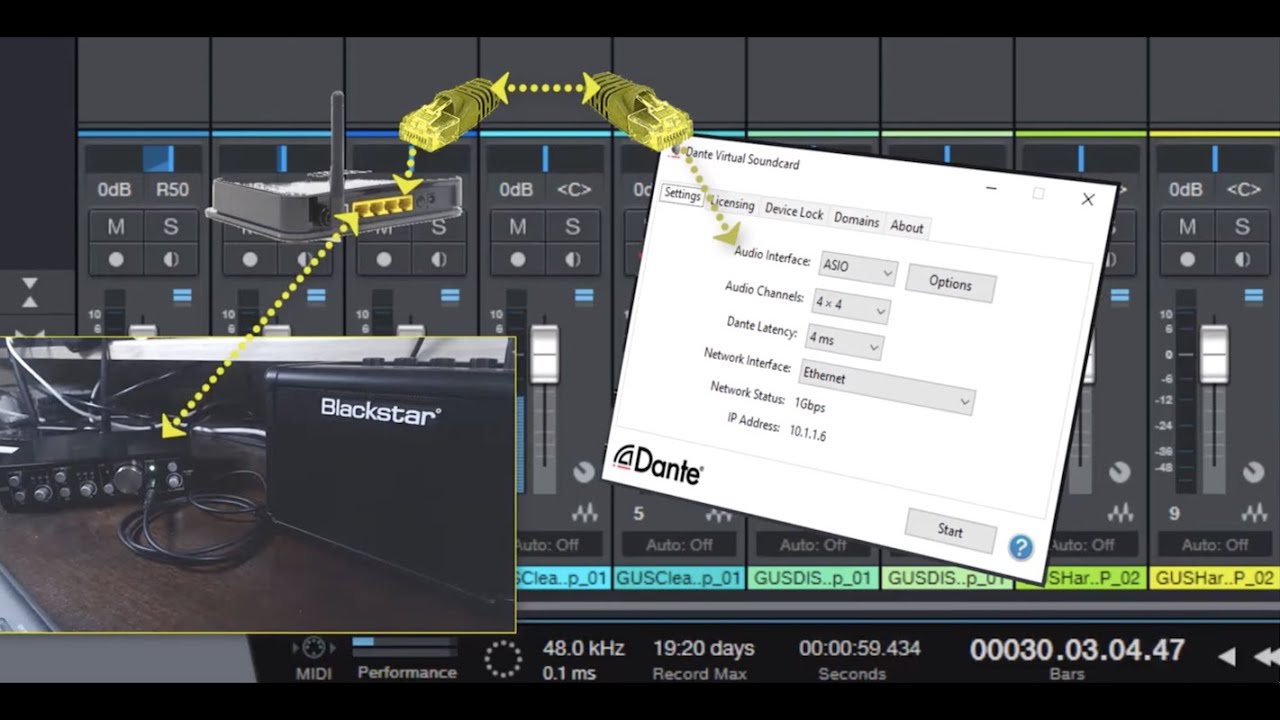
Task: Open the Audio Interface ASIO dropdown
Action: pos(858,268)
